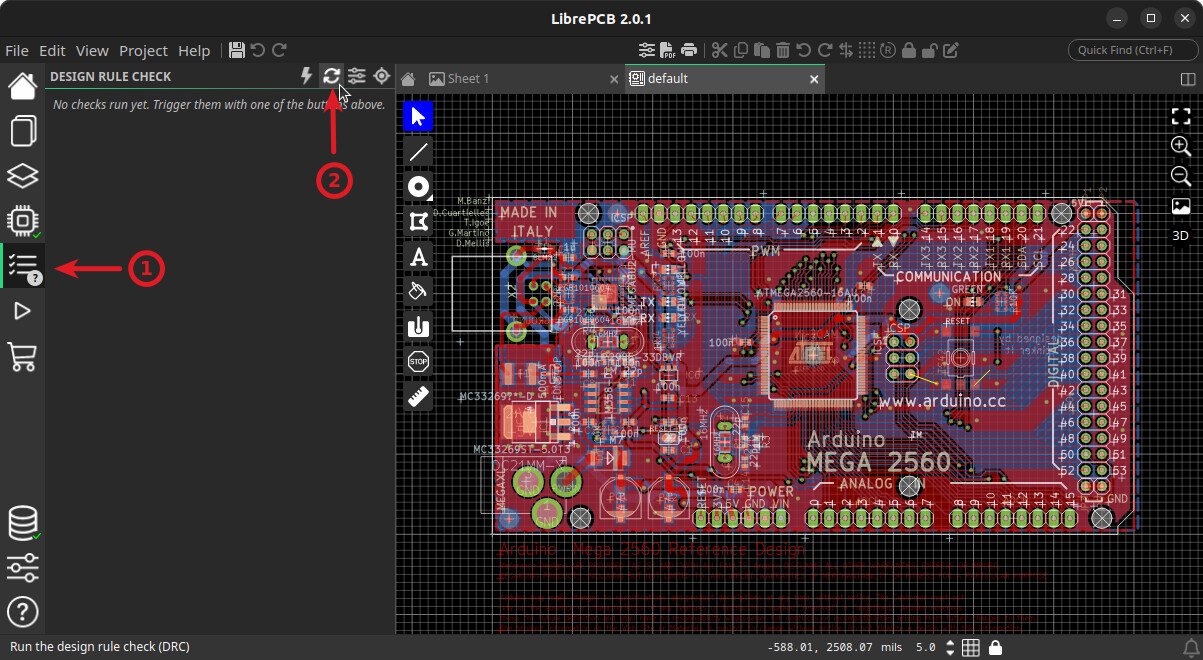Viewport: 1203px width, 660px height.
Task: Open properties edit pencil toolbar icon
Action: coord(950,50)
